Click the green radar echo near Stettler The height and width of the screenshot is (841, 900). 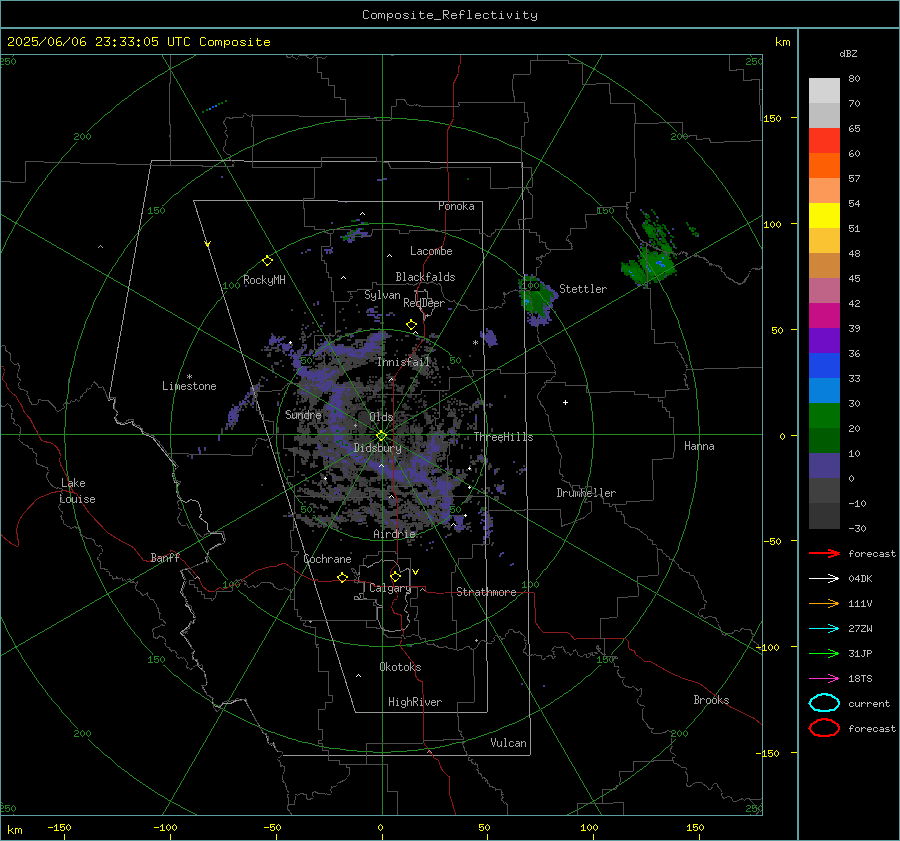click(536, 299)
